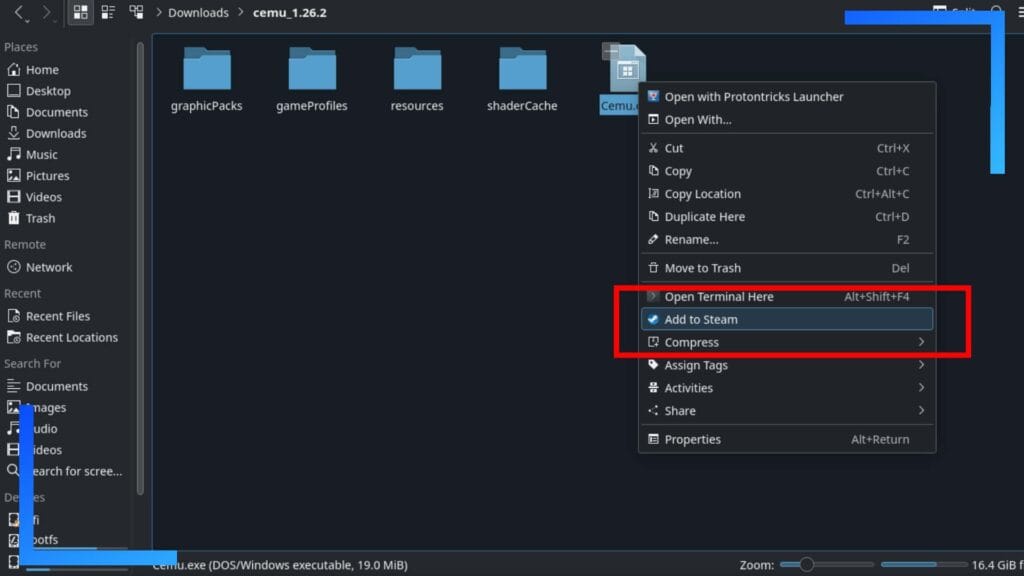Viewport: 1024px width, 576px height.
Task: Select Open with Protontricks Launcher
Action: click(x=753, y=97)
